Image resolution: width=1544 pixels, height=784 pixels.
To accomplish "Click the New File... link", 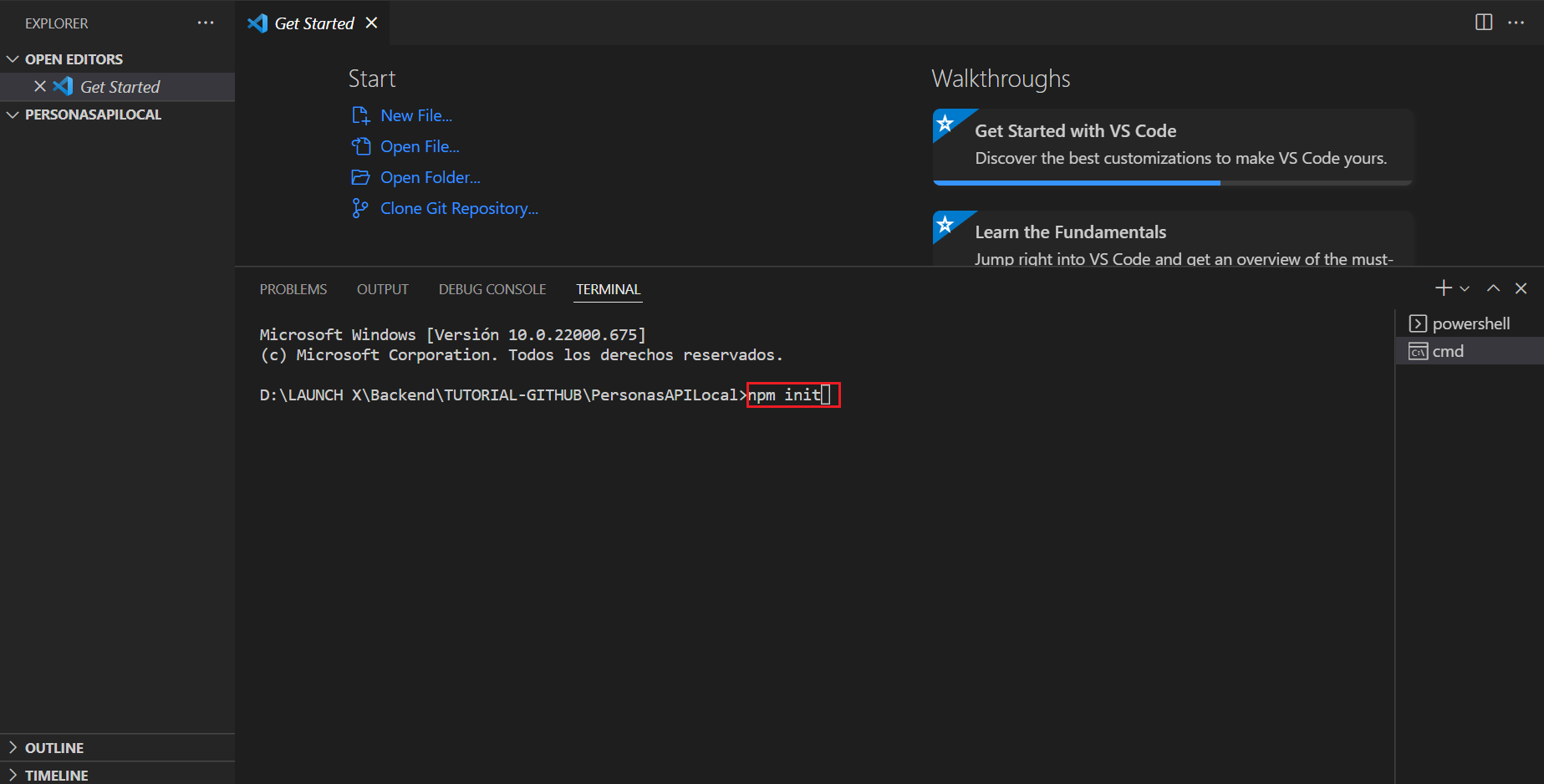I will point(416,115).
